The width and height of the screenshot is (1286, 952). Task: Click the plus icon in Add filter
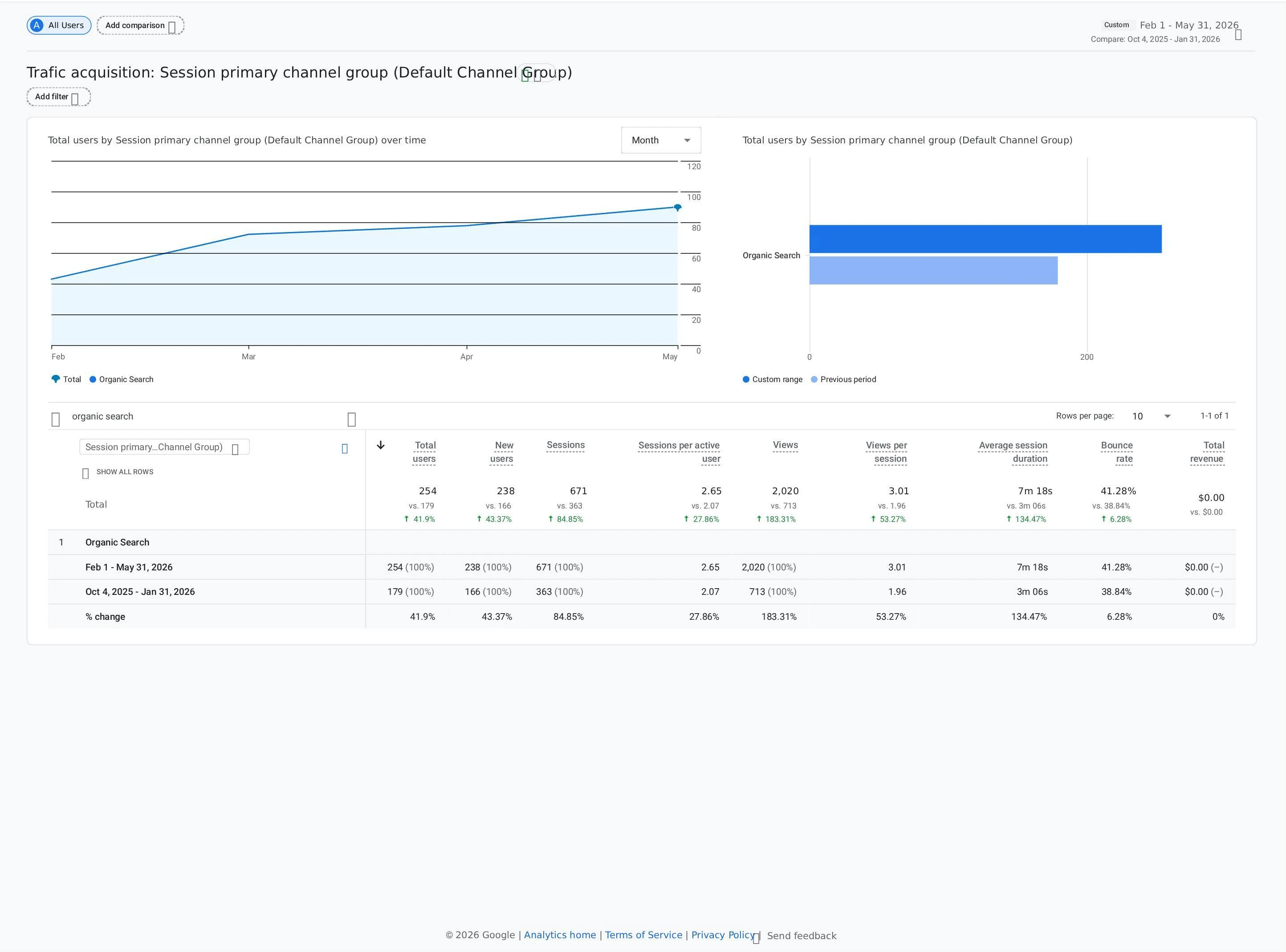coord(75,99)
